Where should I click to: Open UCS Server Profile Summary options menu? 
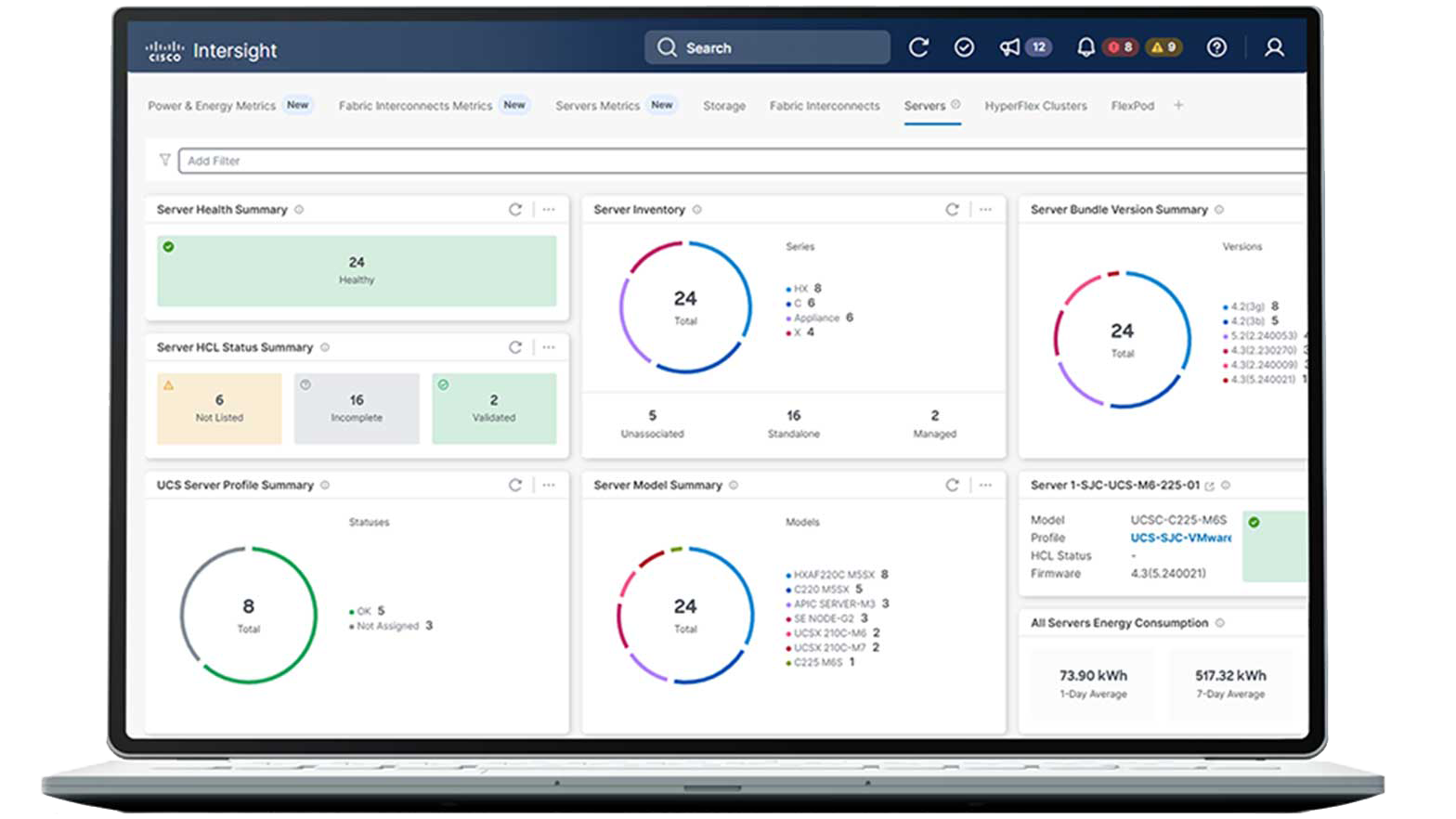pyautogui.click(x=549, y=485)
